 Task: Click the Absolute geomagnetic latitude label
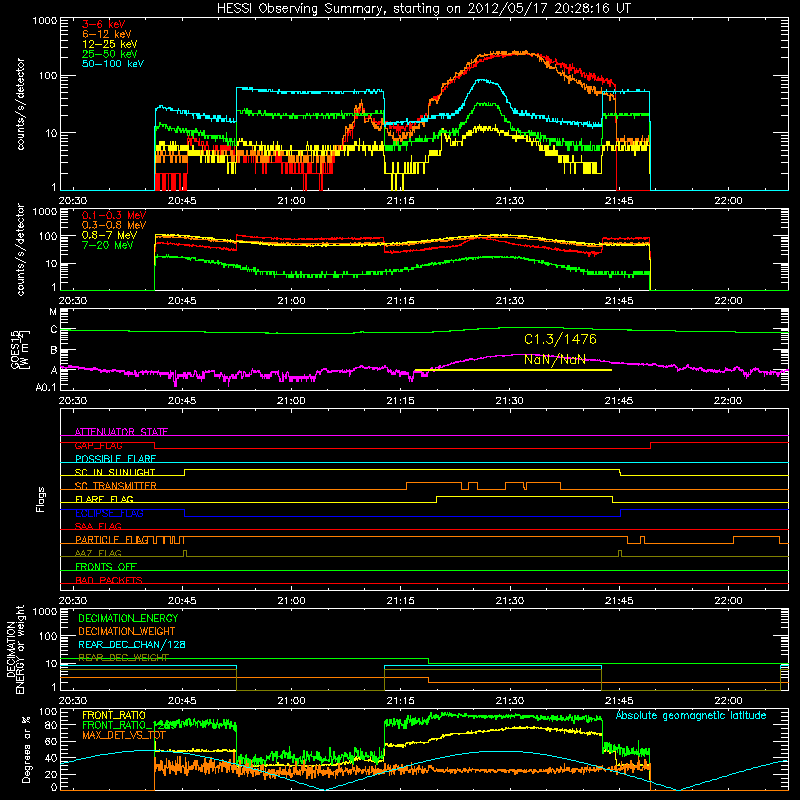[691, 715]
